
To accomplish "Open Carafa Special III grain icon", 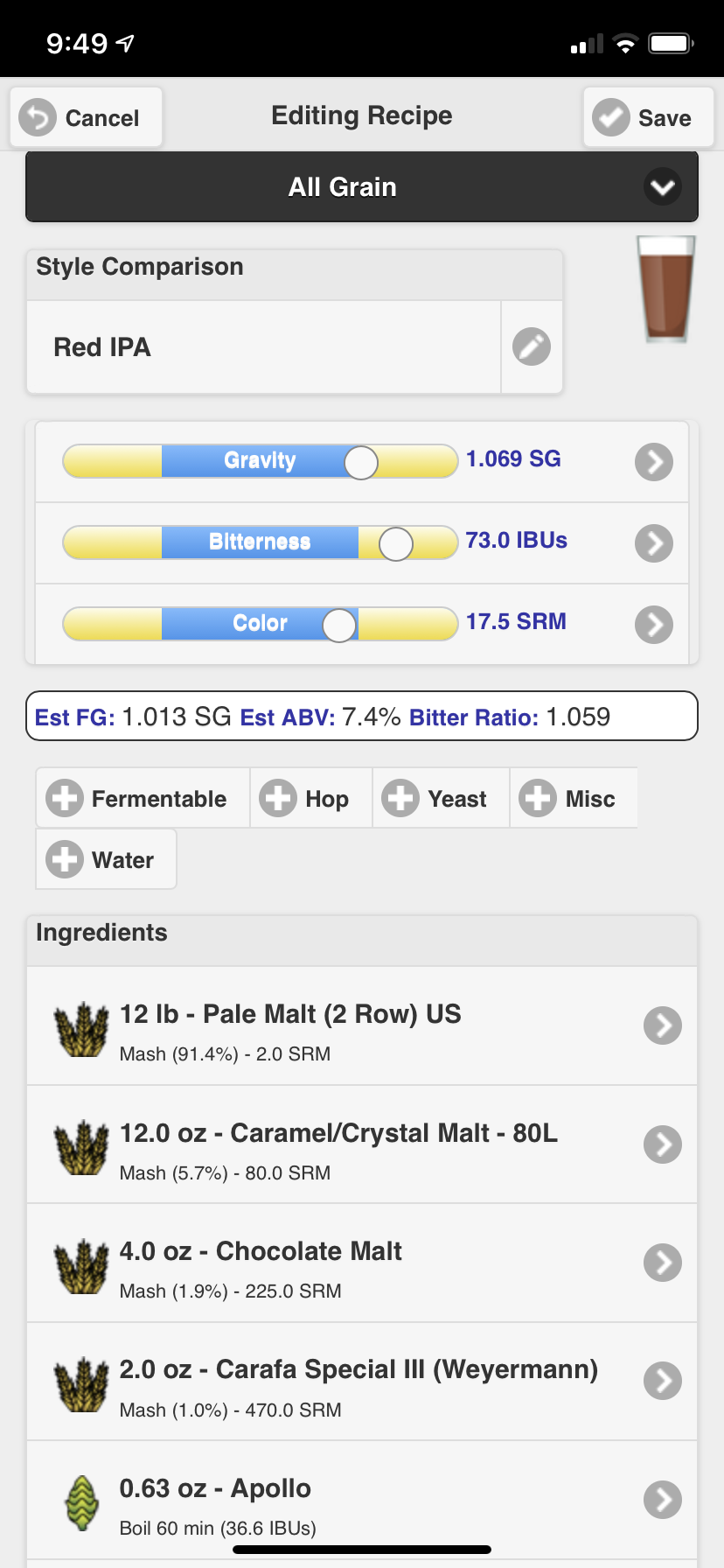I will click(x=81, y=1384).
